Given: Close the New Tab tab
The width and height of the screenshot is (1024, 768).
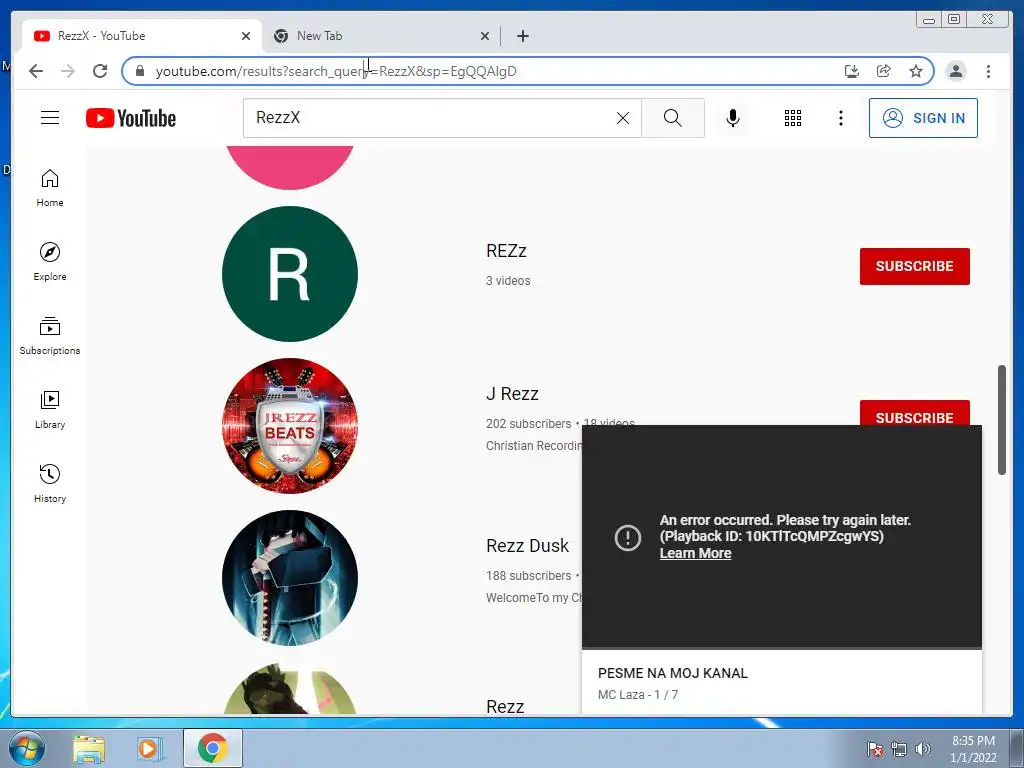Looking at the screenshot, I should click(x=485, y=36).
